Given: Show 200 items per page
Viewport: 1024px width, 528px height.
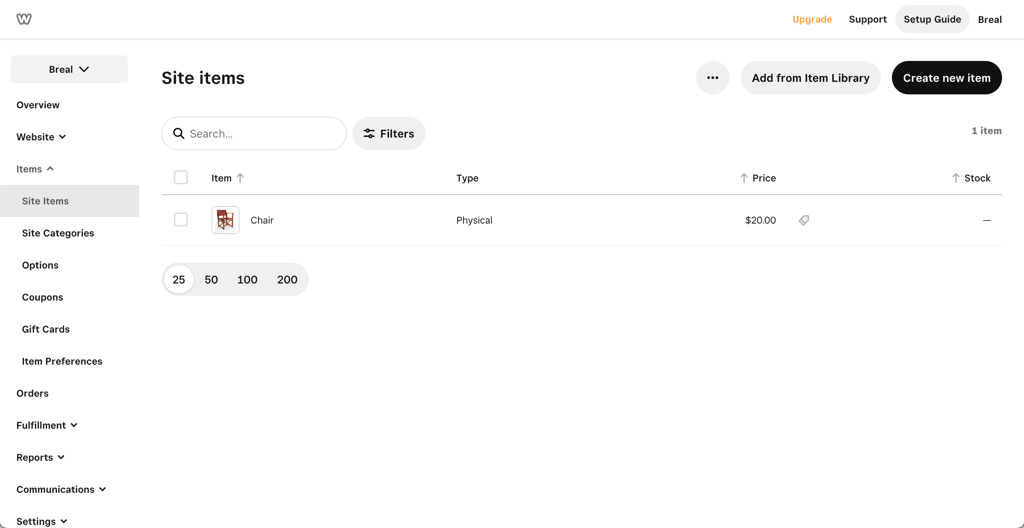Looking at the screenshot, I should 287,280.
